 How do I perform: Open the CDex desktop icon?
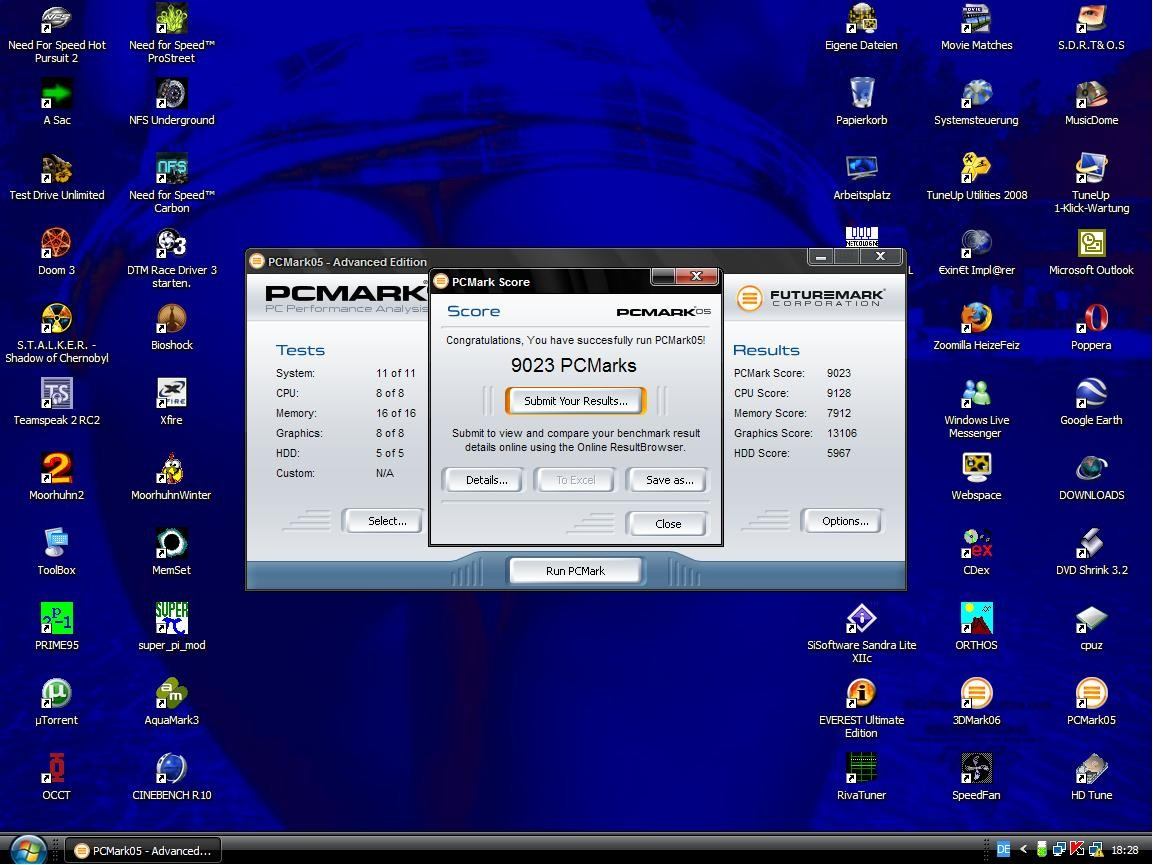click(977, 545)
